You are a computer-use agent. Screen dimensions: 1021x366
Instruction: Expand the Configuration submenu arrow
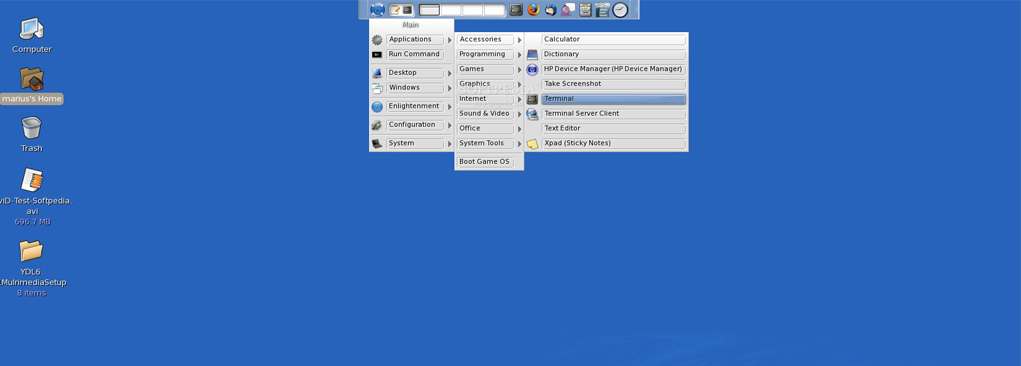click(449, 126)
